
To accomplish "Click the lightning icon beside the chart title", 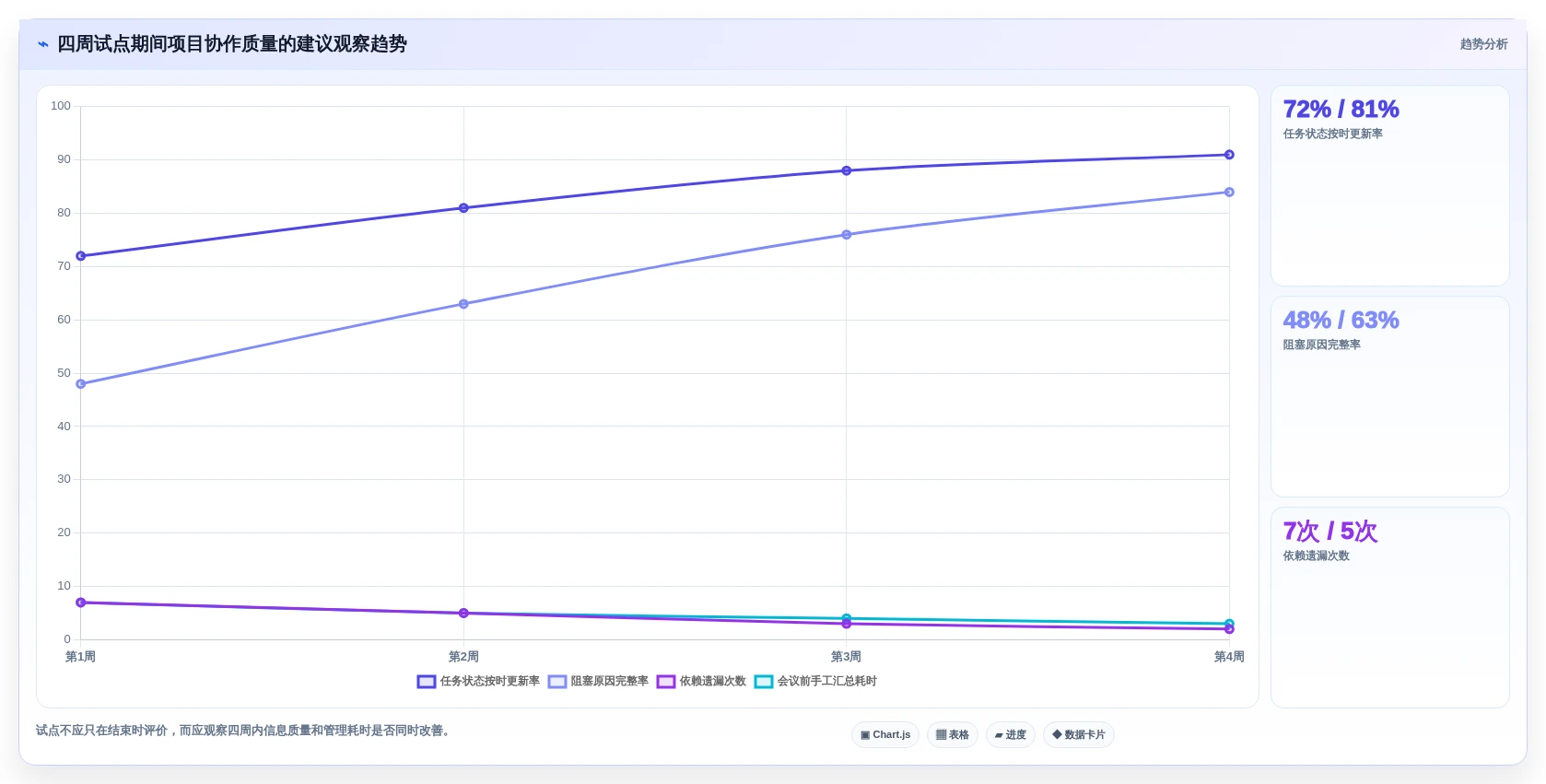I will tap(43, 44).
